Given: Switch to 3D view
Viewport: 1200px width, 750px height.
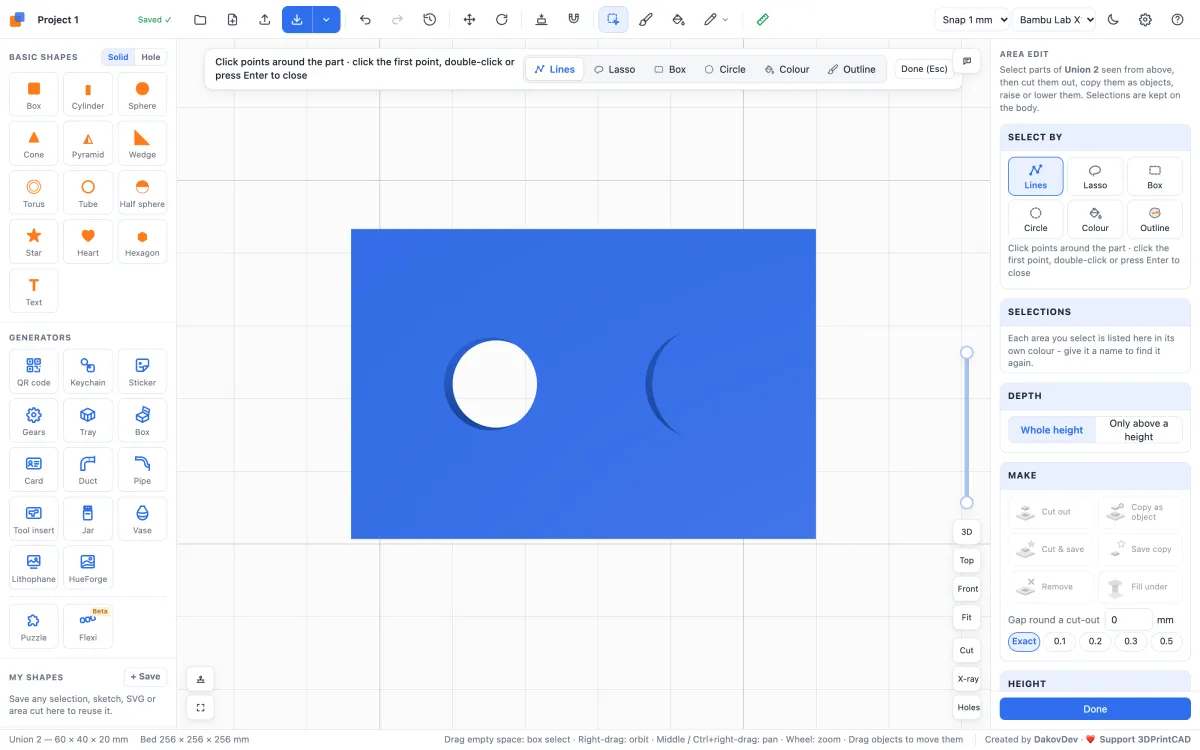Looking at the screenshot, I should click(x=967, y=532).
